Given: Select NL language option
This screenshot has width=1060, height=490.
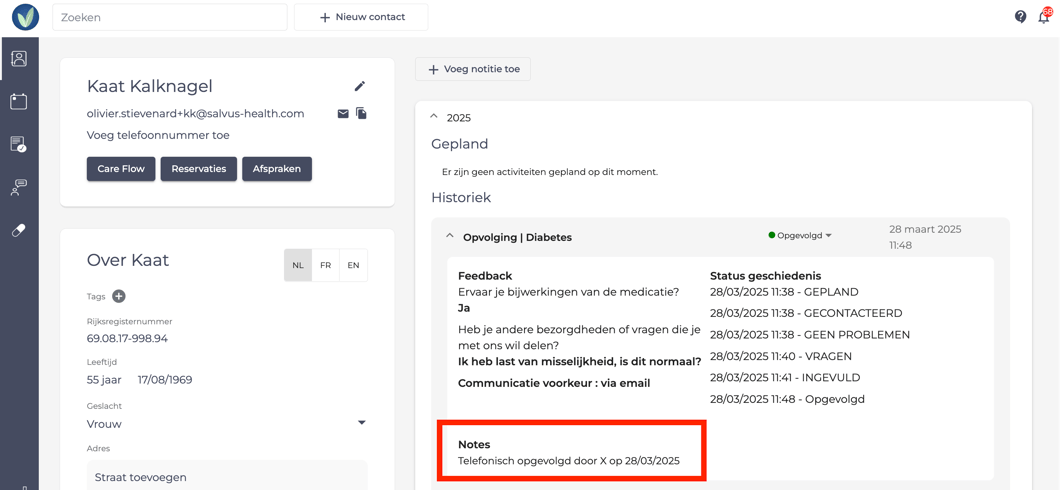Looking at the screenshot, I should coord(298,265).
